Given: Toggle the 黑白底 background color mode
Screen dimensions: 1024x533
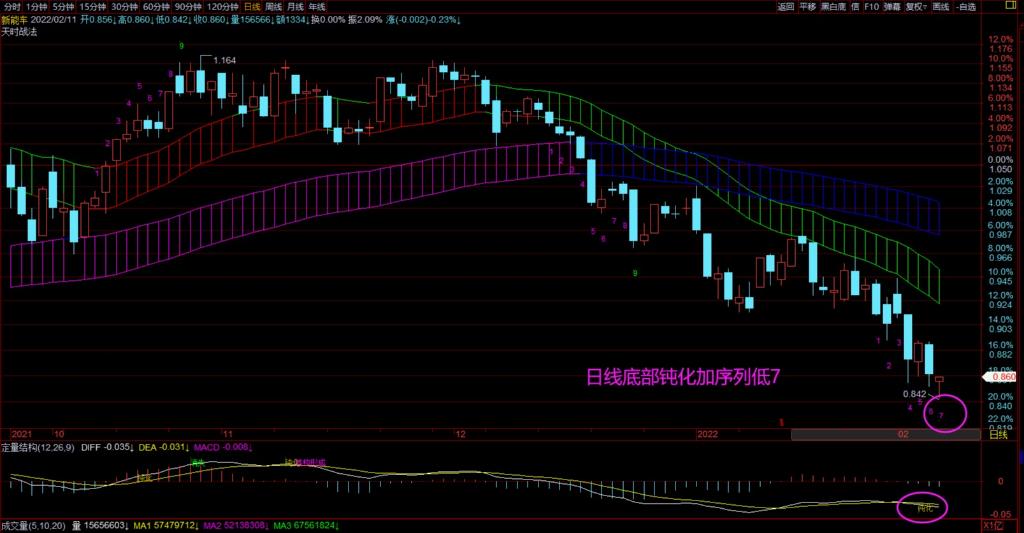Looking at the screenshot, I should [834, 7].
